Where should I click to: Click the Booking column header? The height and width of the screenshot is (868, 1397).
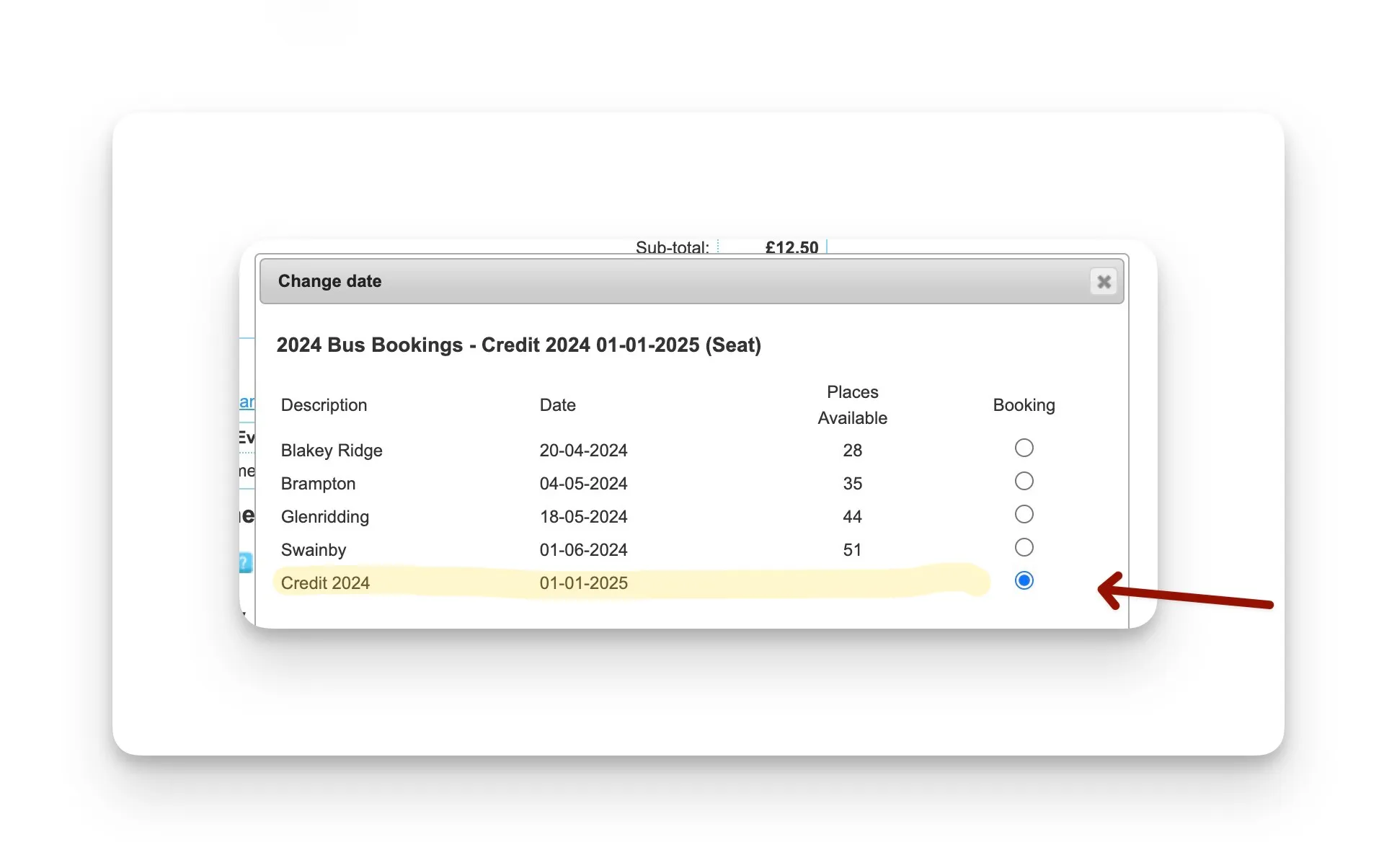pyautogui.click(x=1024, y=405)
